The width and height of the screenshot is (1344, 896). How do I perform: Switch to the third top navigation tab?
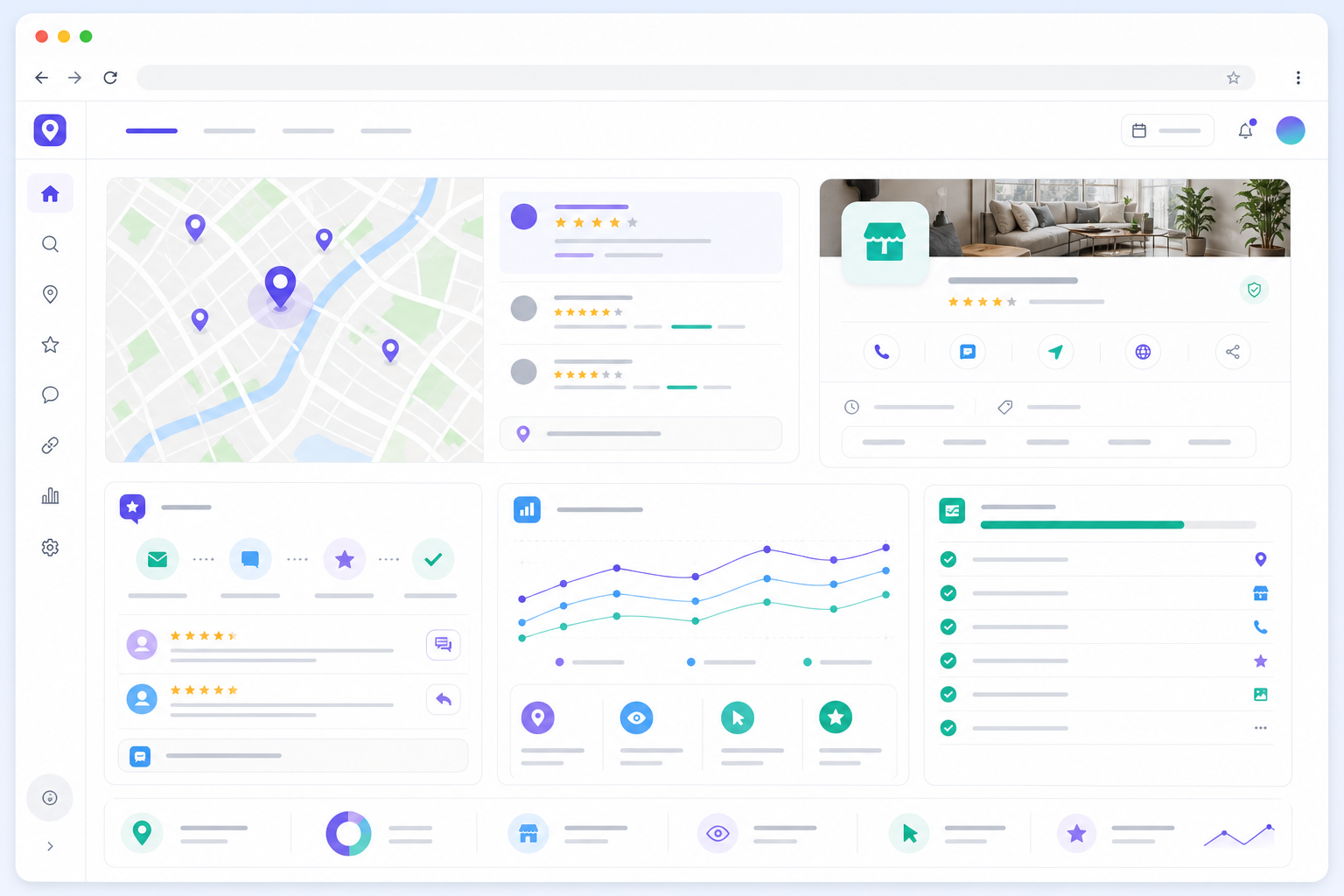click(308, 130)
